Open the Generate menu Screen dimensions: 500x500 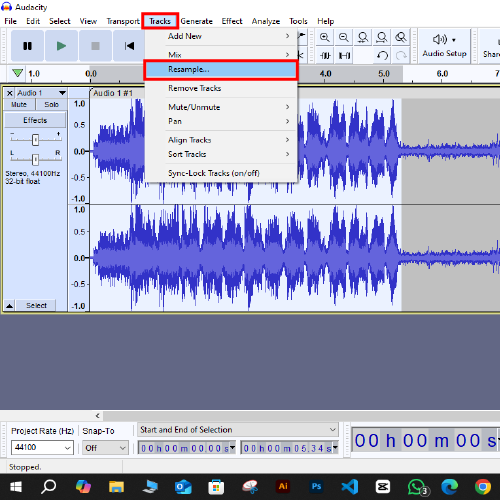point(196,21)
